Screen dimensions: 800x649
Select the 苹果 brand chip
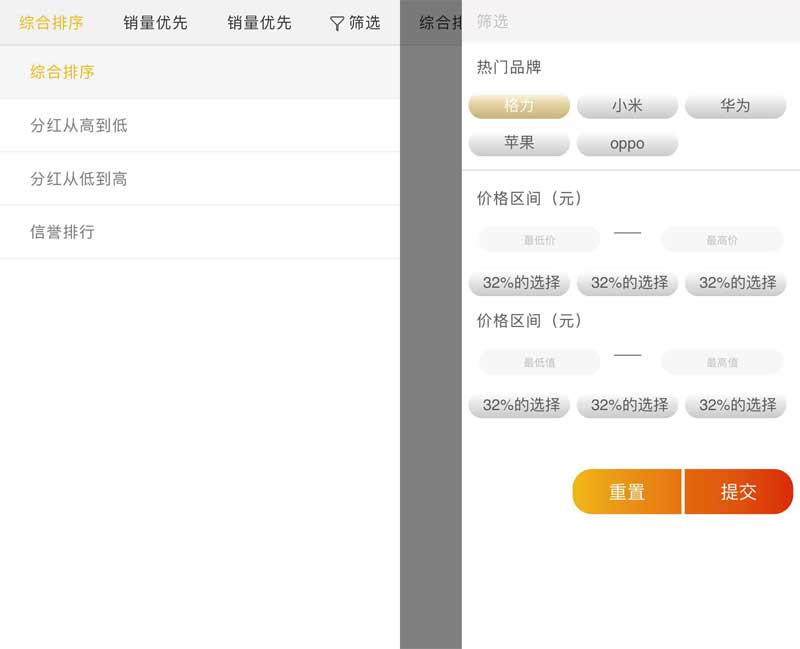point(519,143)
